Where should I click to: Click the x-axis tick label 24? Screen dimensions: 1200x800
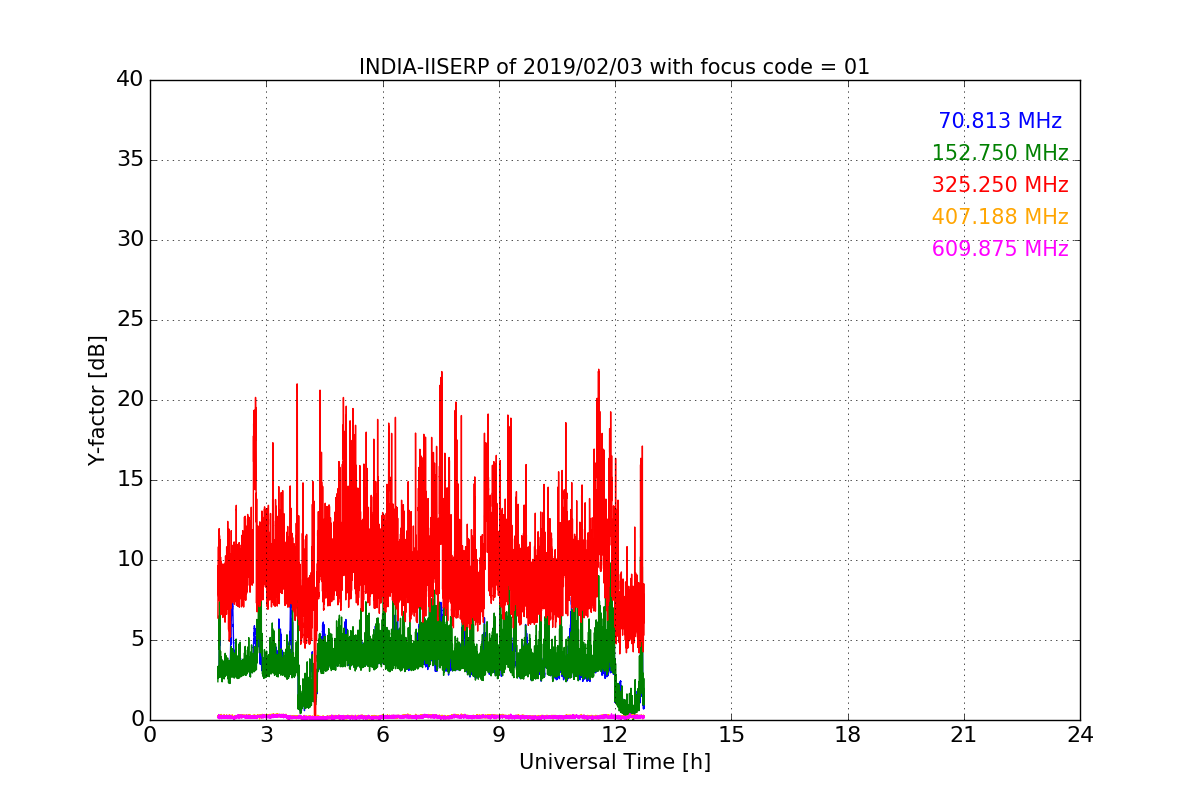click(1080, 734)
